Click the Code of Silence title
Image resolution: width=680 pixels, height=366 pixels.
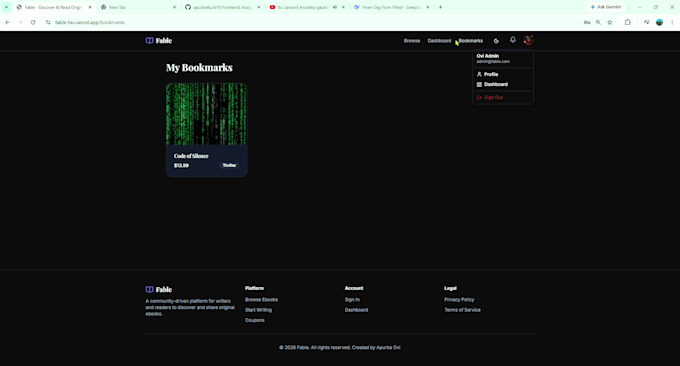tap(191, 156)
